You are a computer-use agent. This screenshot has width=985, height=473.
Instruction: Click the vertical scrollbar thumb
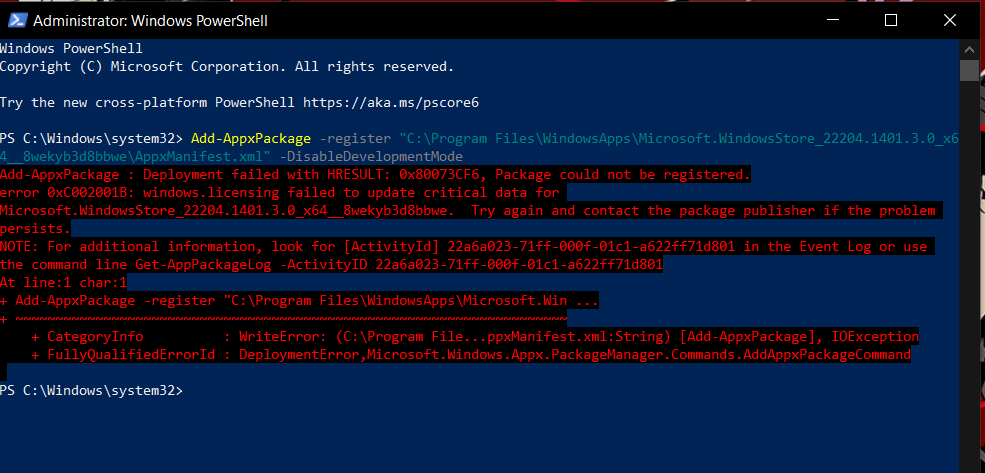969,70
